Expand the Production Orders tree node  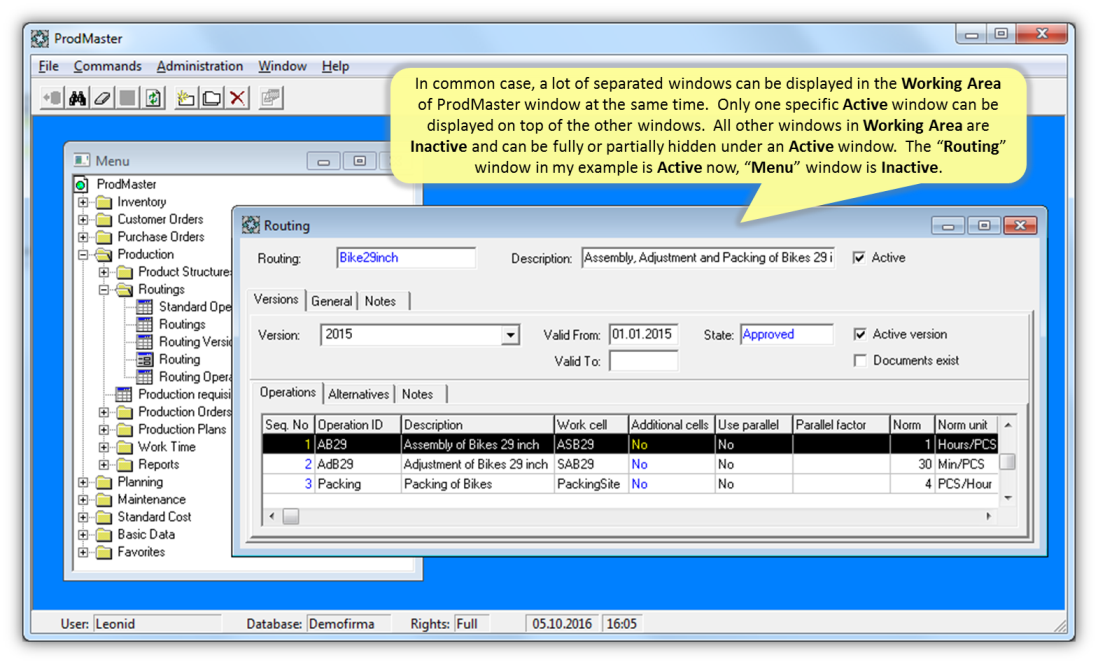pos(104,413)
